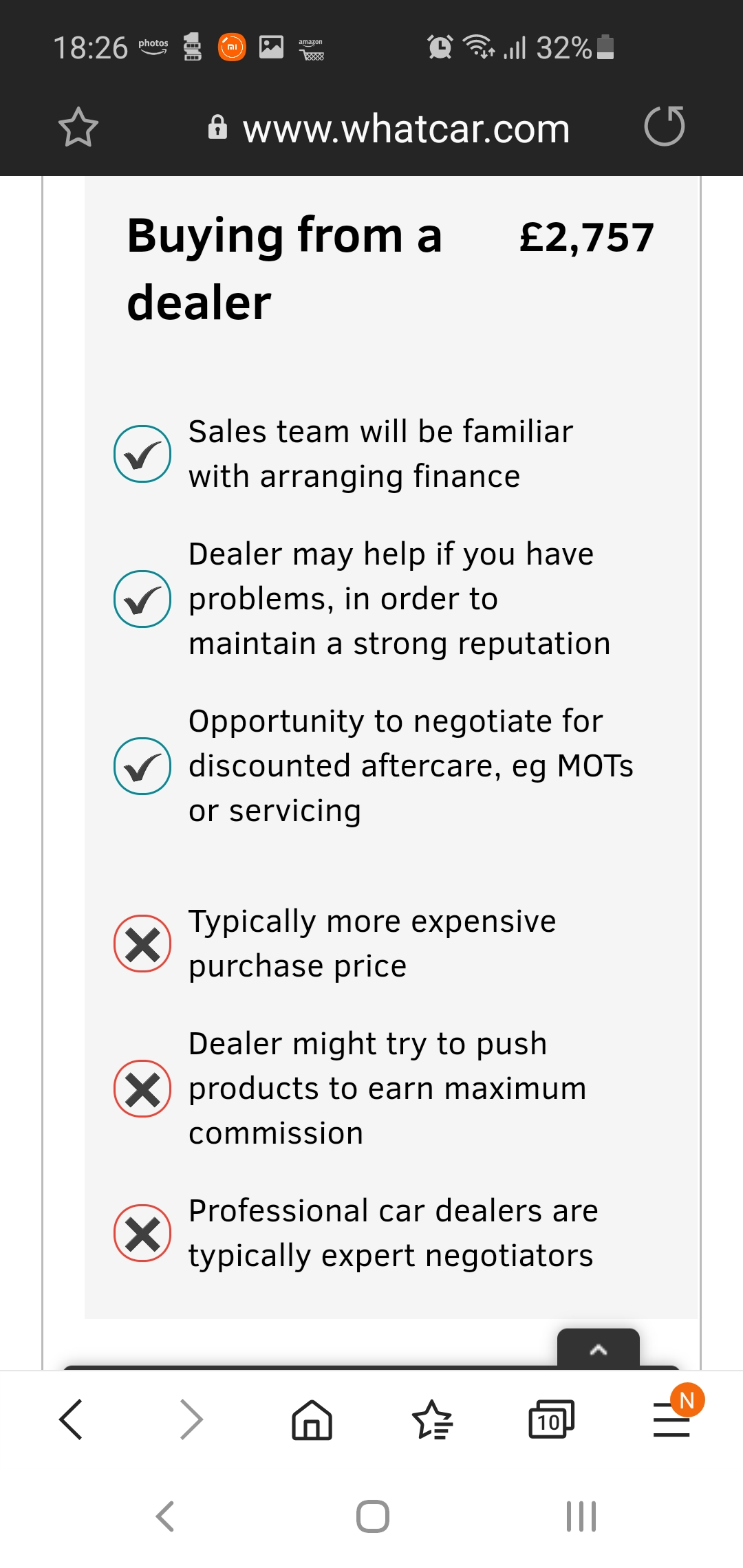Reload the page with refresh icon
Screen dimensions: 743x1568
(665, 127)
